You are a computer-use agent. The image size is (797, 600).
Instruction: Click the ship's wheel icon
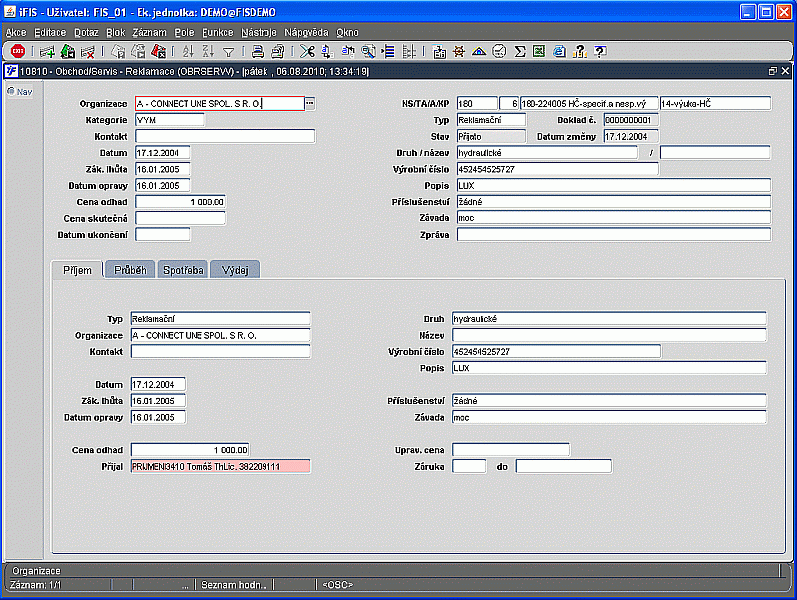[x=459, y=51]
